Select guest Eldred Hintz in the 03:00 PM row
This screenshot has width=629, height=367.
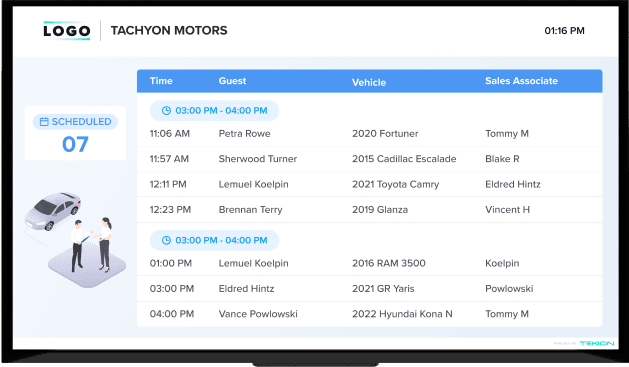click(x=246, y=289)
